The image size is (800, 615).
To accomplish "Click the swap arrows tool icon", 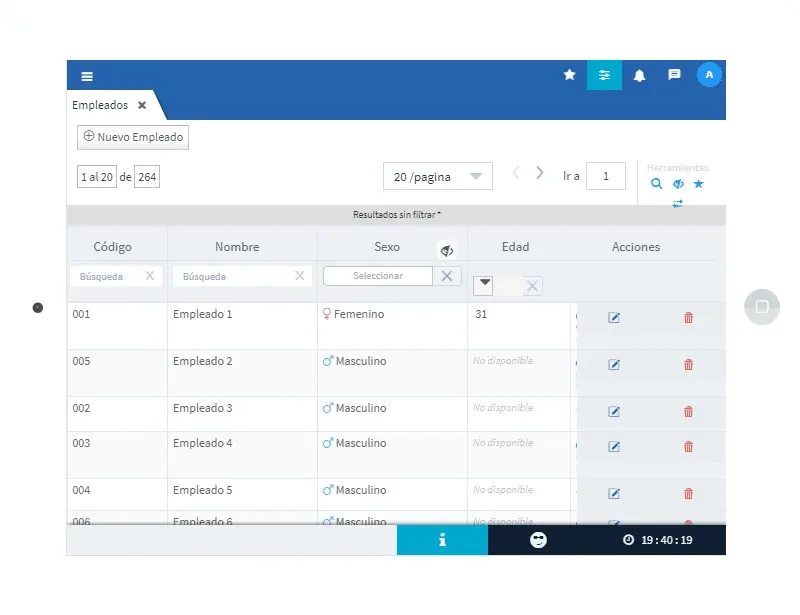I will point(677,204).
